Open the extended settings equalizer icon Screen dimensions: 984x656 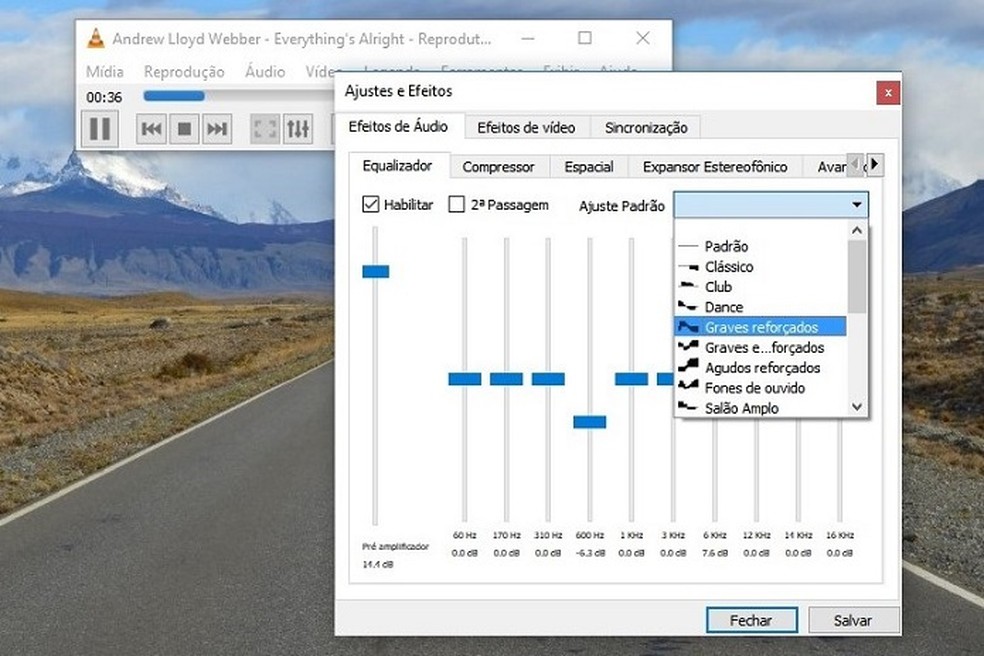pyautogui.click(x=296, y=128)
